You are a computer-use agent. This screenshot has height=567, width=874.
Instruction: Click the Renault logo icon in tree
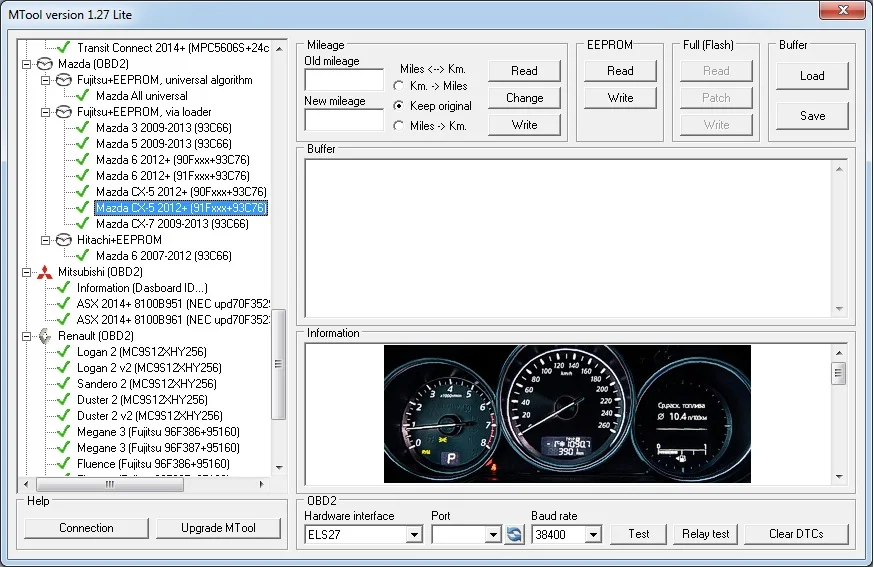pyautogui.click(x=44, y=336)
